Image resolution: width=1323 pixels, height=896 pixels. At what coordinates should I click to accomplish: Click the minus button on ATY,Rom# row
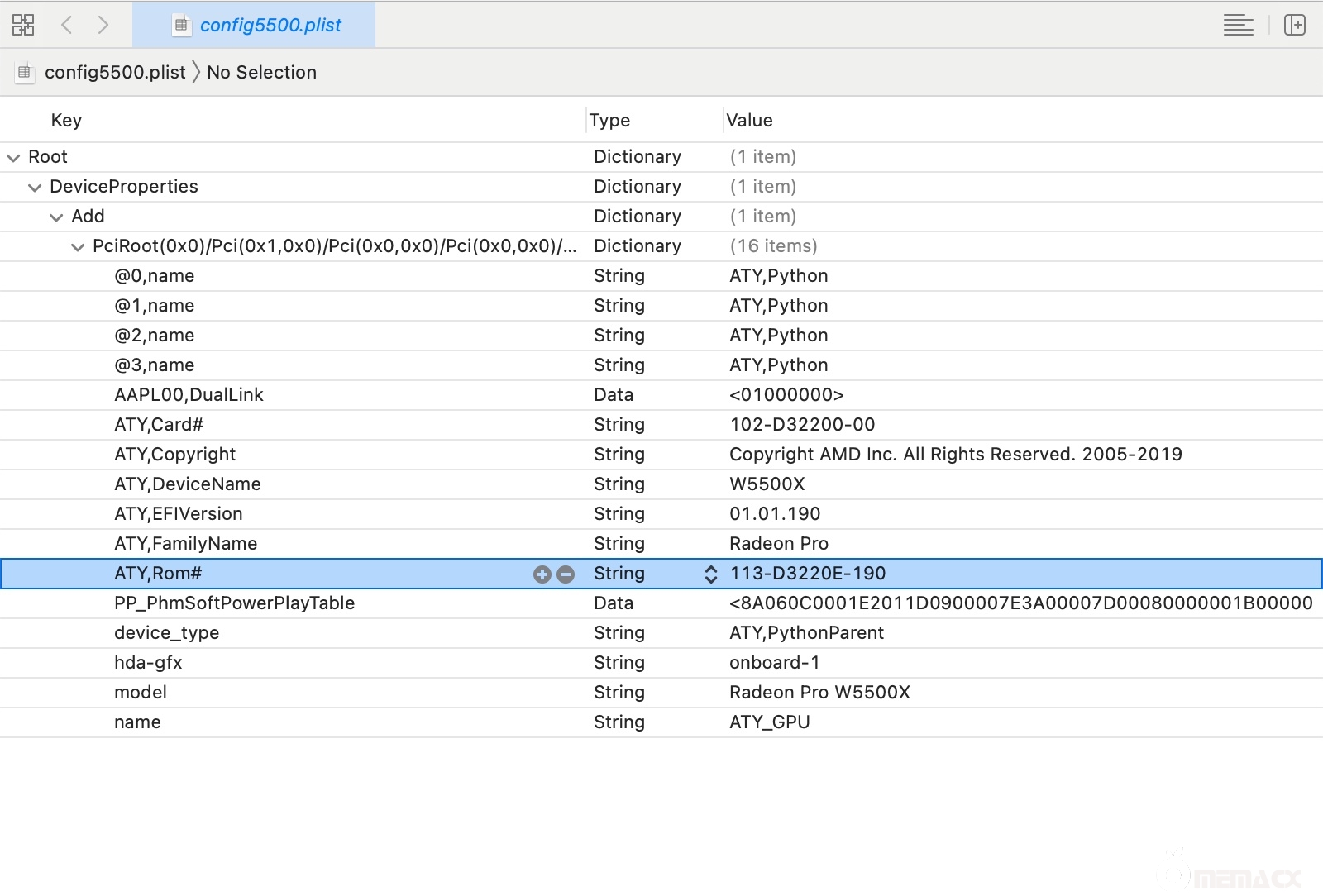tap(566, 574)
